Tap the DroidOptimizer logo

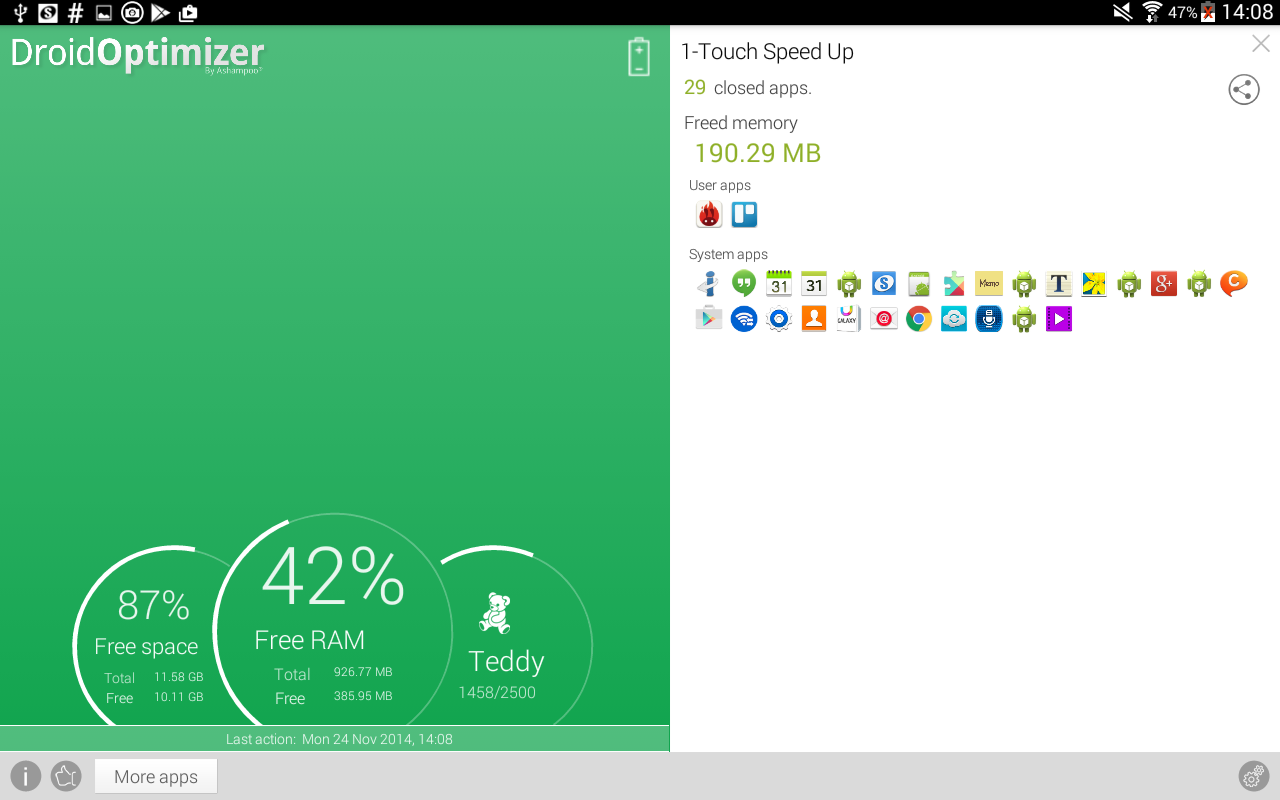[x=137, y=54]
